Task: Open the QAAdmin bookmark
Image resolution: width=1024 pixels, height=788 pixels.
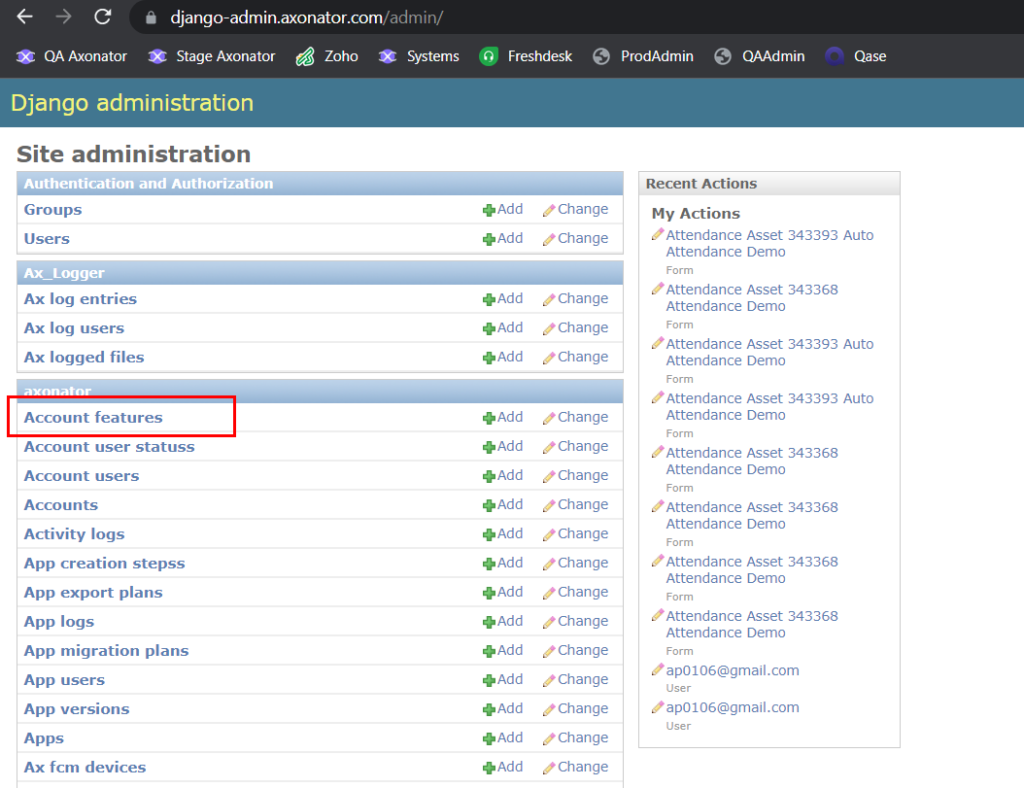Action: coord(759,57)
